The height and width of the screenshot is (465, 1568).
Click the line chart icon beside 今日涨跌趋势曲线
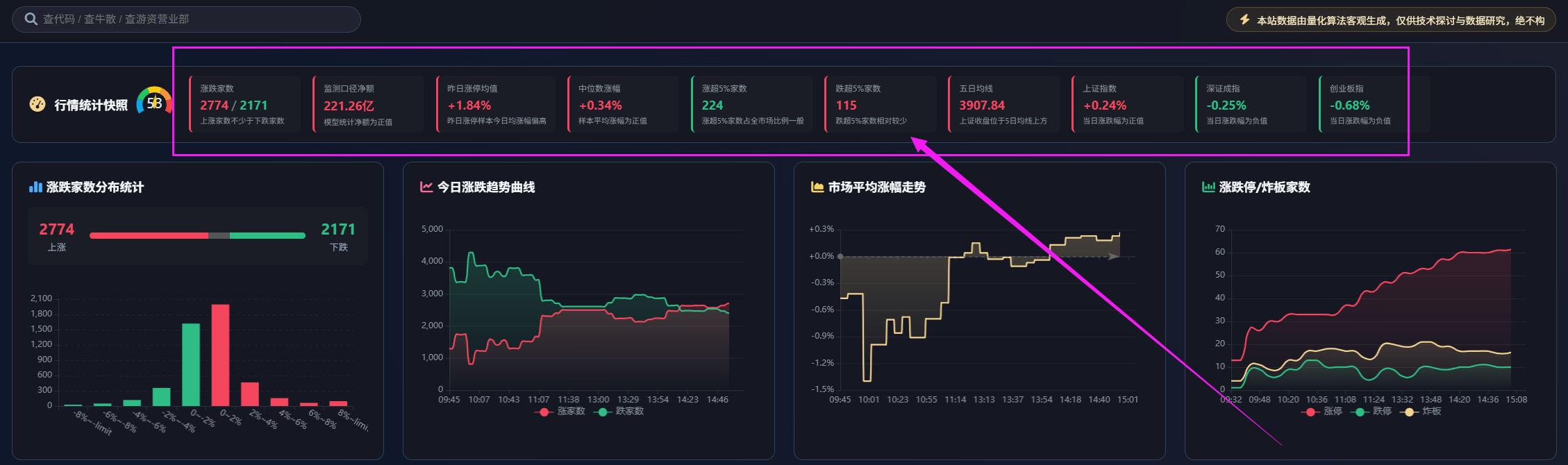point(426,187)
